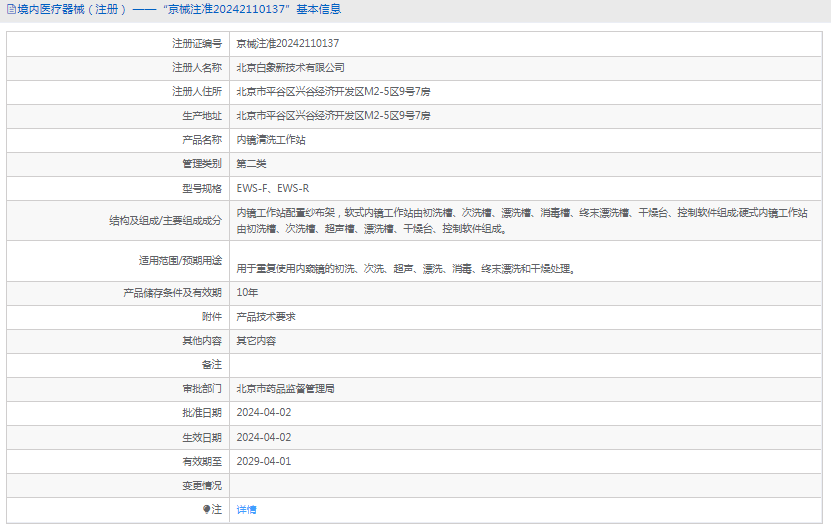Select the registration number 京械注准20242110137 value

(288, 43)
